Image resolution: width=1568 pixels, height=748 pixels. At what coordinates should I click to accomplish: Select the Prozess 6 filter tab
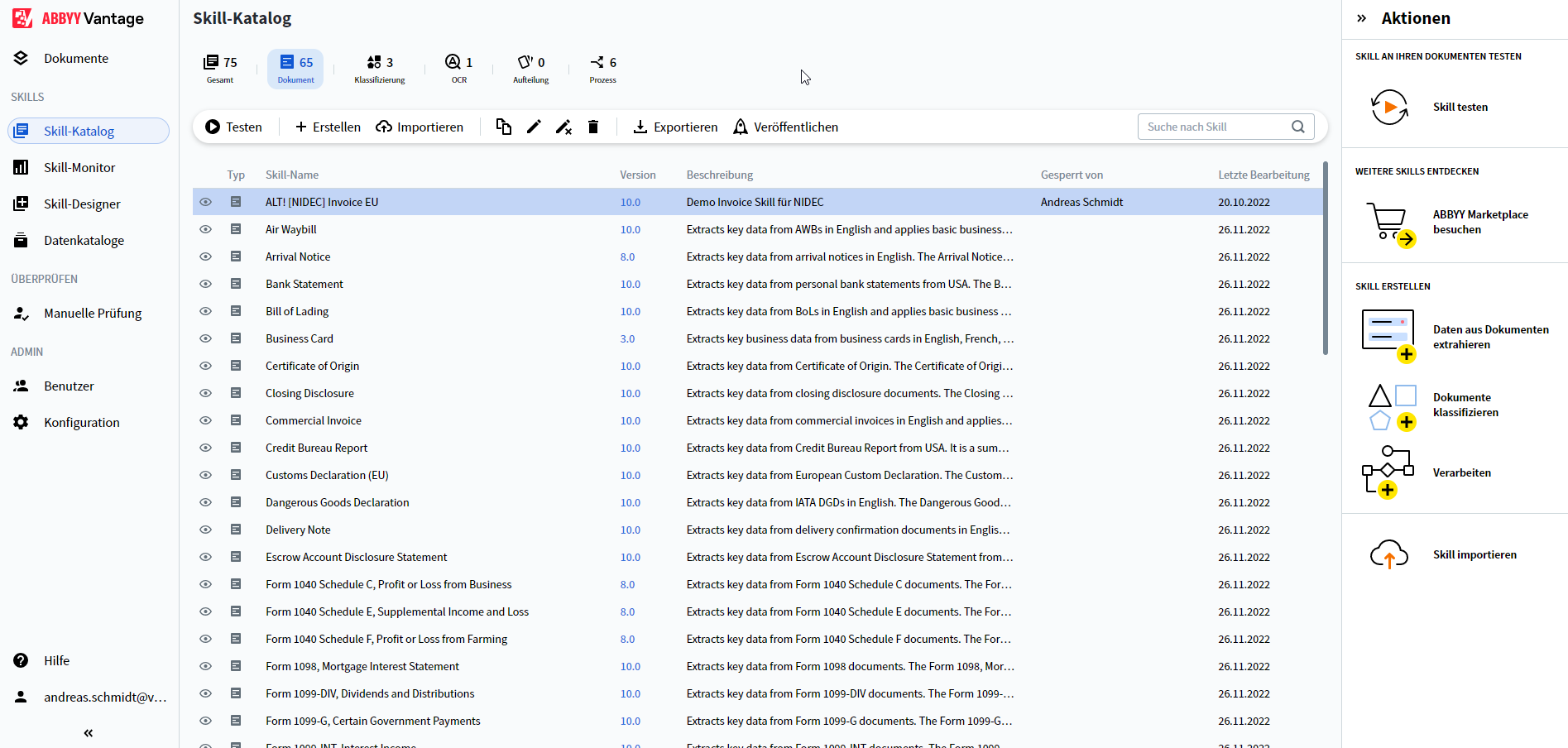(x=603, y=69)
